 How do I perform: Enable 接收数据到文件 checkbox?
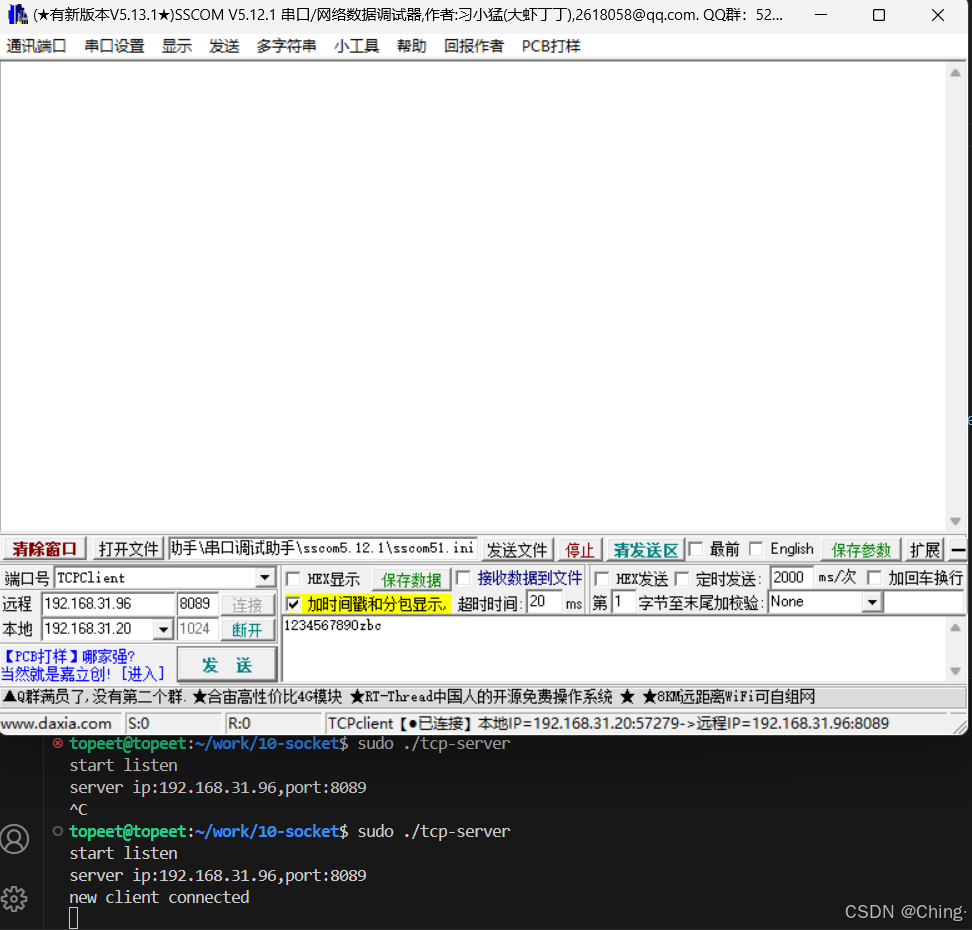(463, 578)
